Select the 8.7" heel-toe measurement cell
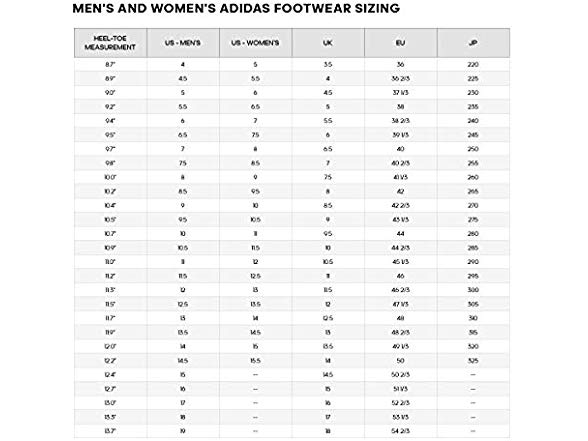The height and width of the screenshot is (441, 588). pos(110,64)
